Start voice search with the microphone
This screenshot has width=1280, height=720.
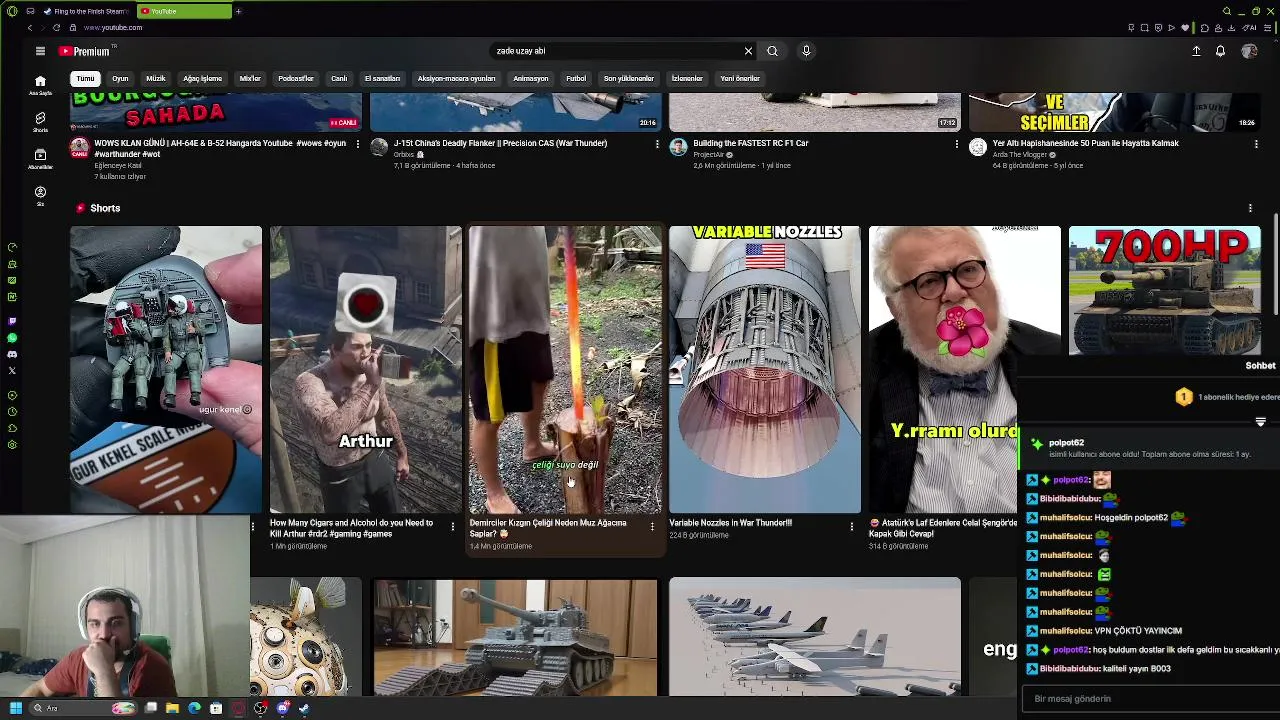[x=806, y=51]
